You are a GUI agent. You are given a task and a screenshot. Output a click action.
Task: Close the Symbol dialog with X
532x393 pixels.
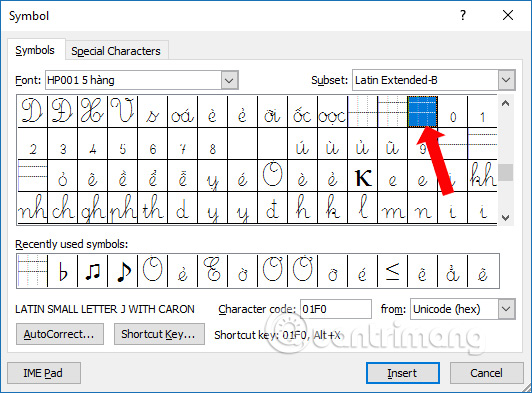pos(508,15)
